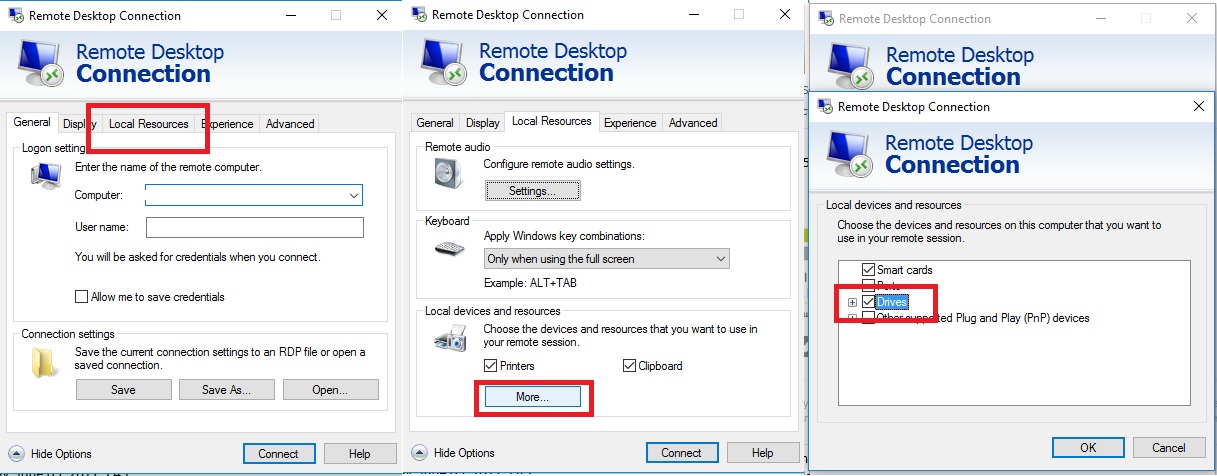Click OK in the devices dialog
The image size is (1217, 476).
(x=1088, y=447)
